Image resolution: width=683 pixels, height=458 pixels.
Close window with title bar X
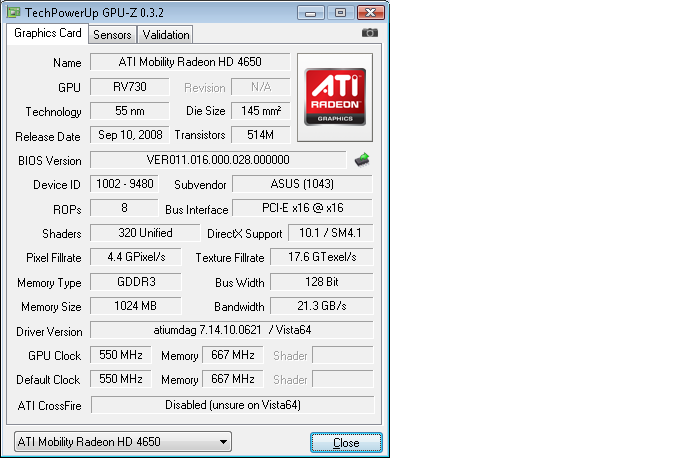pyautogui.click(x=371, y=13)
